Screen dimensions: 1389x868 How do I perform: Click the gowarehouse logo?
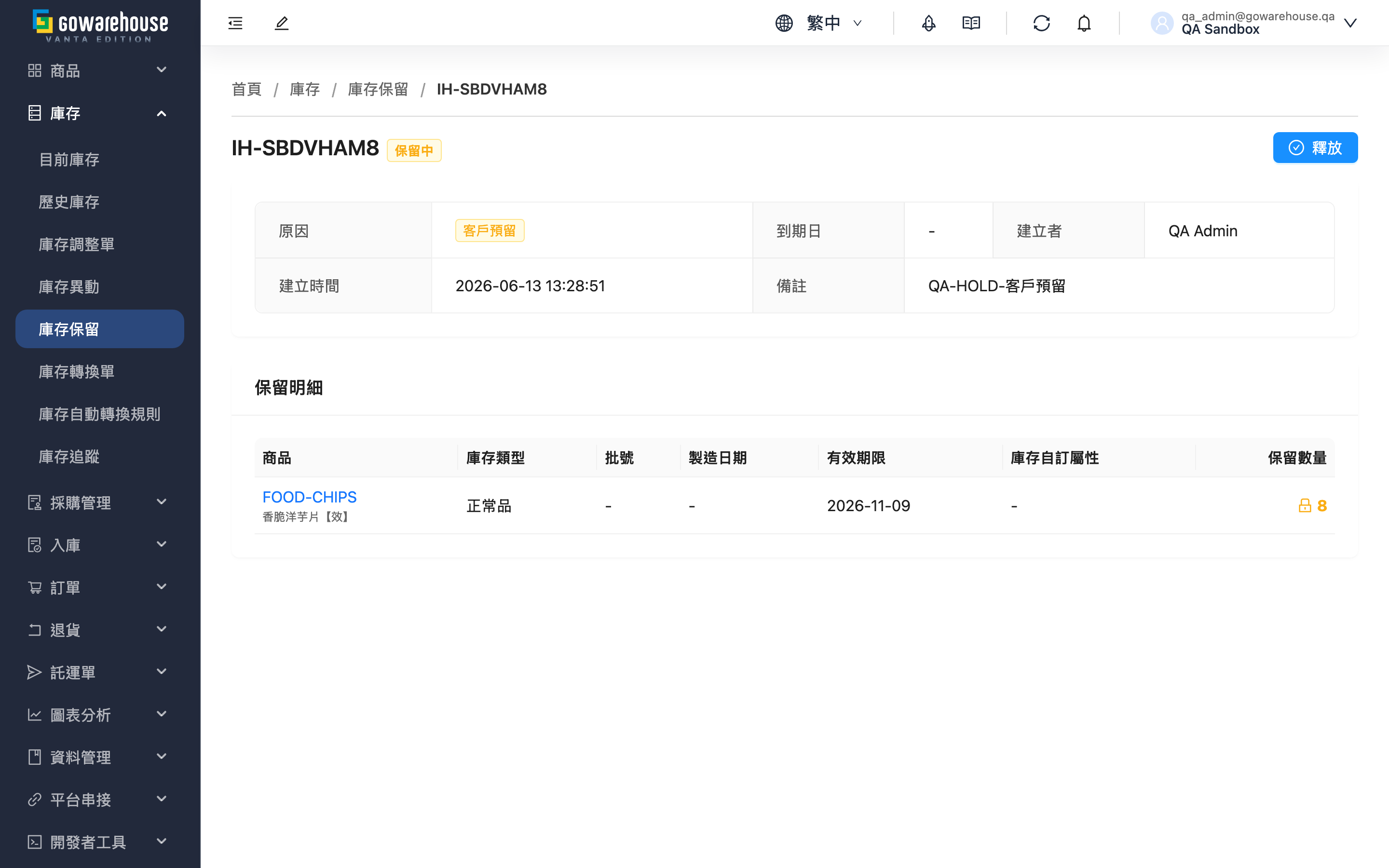100,25
